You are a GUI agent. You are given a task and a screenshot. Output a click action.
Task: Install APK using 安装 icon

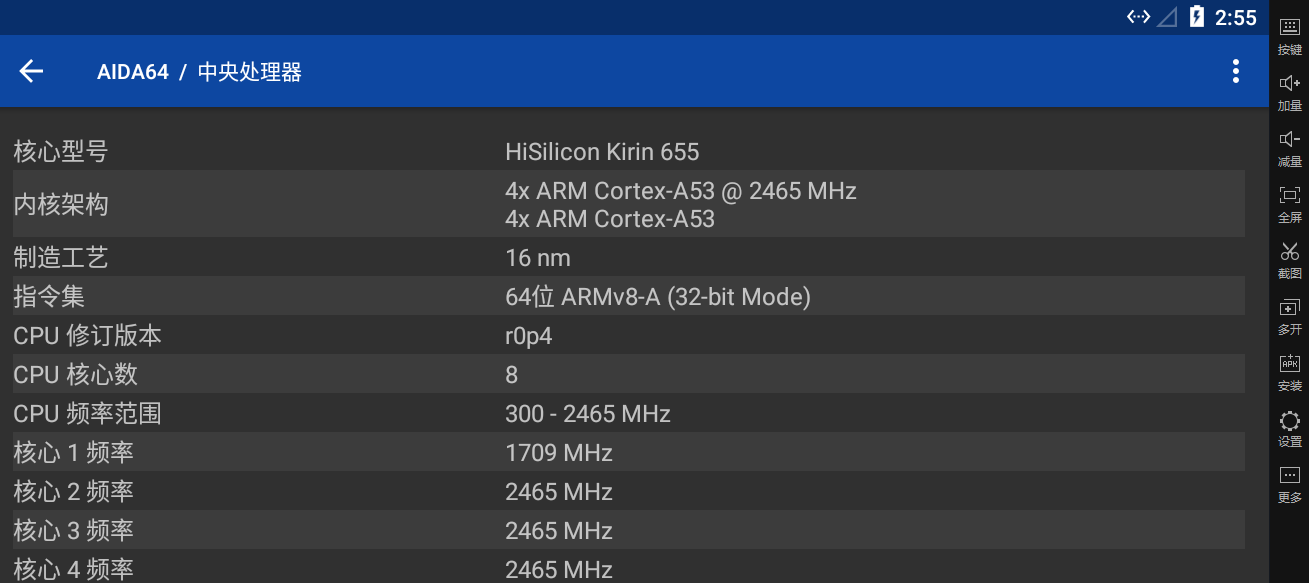tap(1290, 373)
